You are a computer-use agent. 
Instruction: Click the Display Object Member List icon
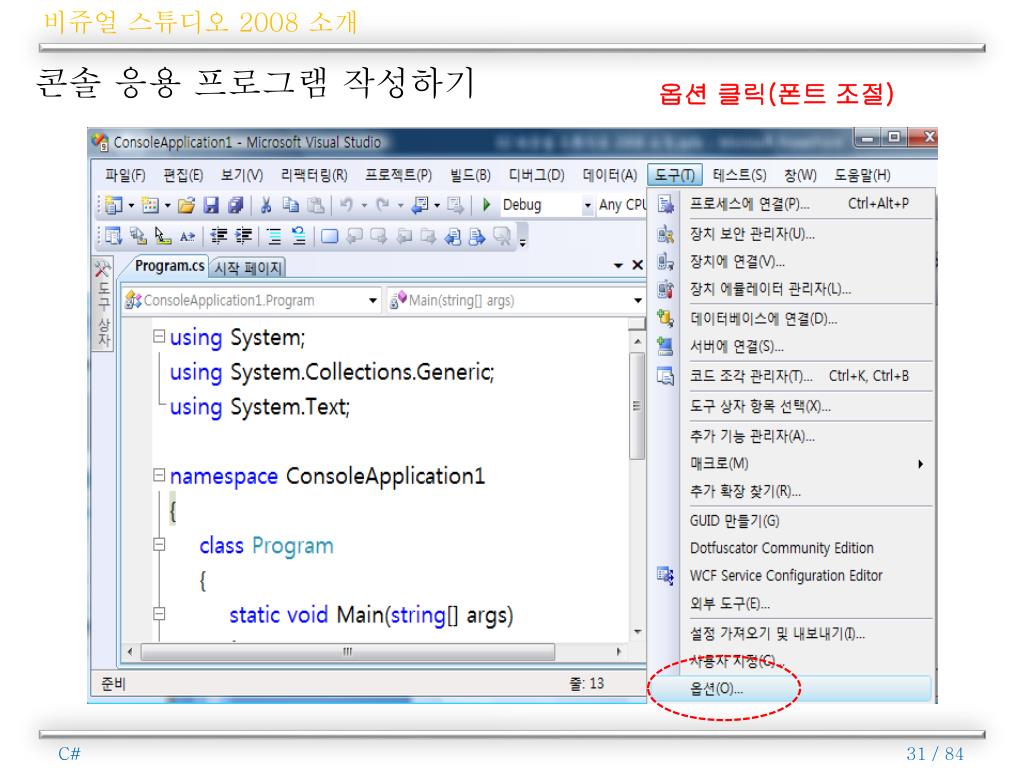click(114, 235)
